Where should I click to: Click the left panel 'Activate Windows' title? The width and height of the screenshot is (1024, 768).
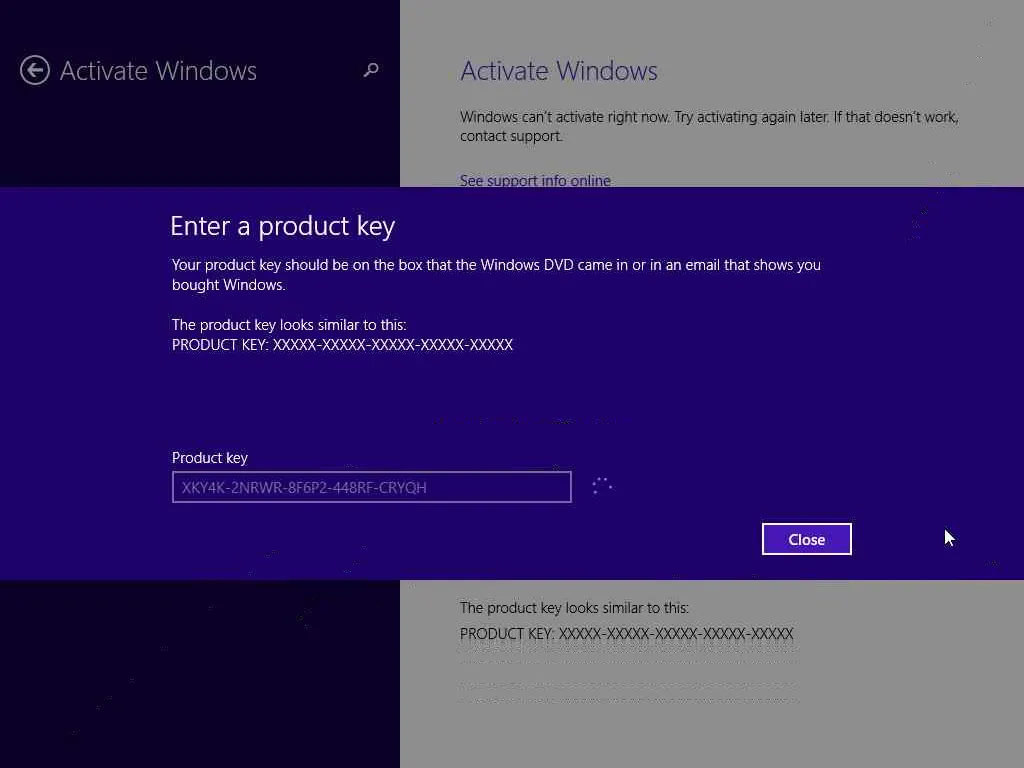click(x=158, y=71)
